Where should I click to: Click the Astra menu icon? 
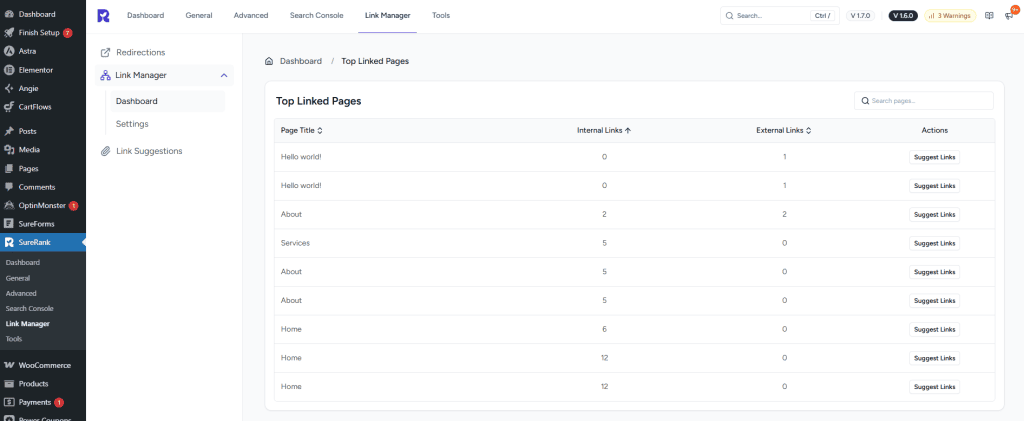9,51
